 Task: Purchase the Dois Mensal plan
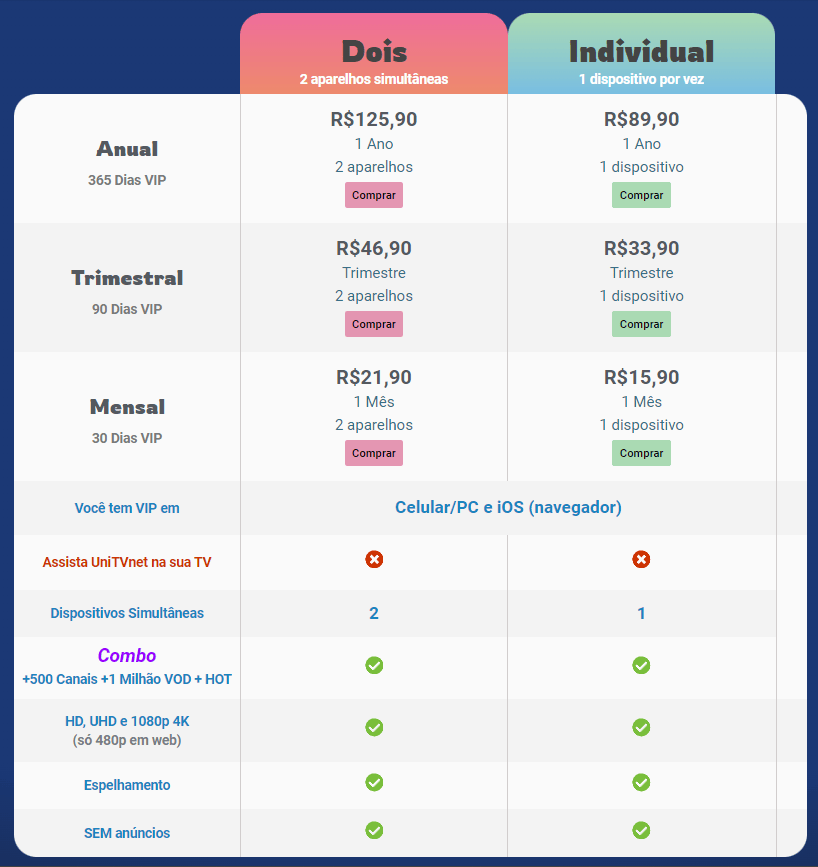[374, 453]
